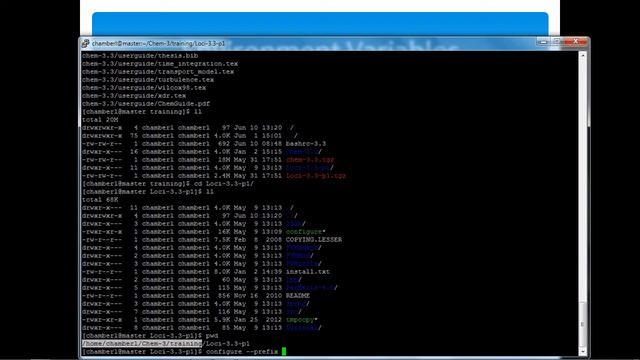Click the highlighted path /home/chamberl/Chem-3/training

(142, 344)
